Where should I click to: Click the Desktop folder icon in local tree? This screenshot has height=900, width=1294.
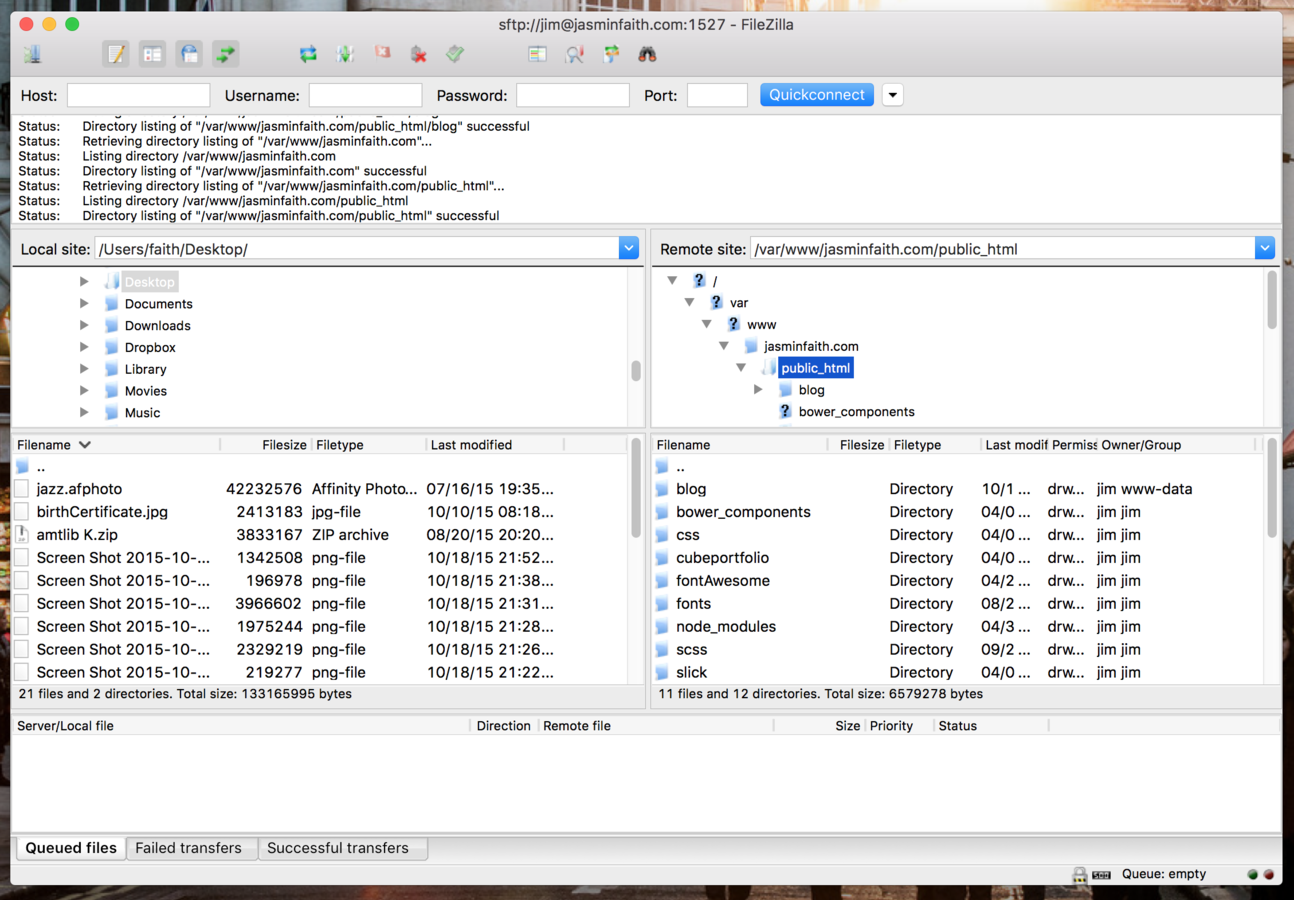pos(112,282)
